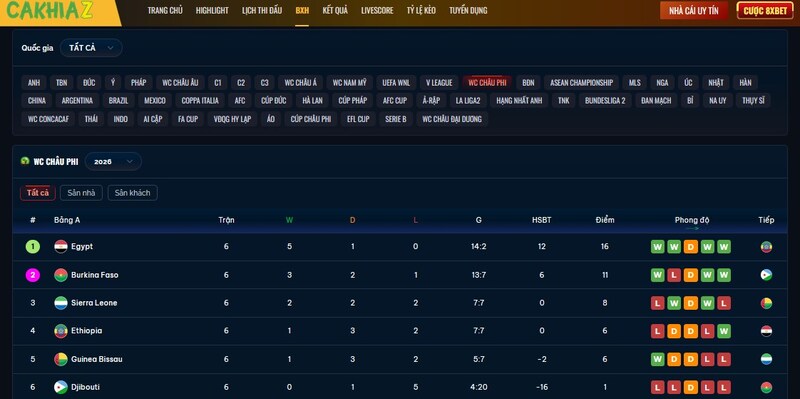Open the Quốc gia 'Tất cả' dropdown
The height and width of the screenshot is (399, 800).
tap(91, 48)
